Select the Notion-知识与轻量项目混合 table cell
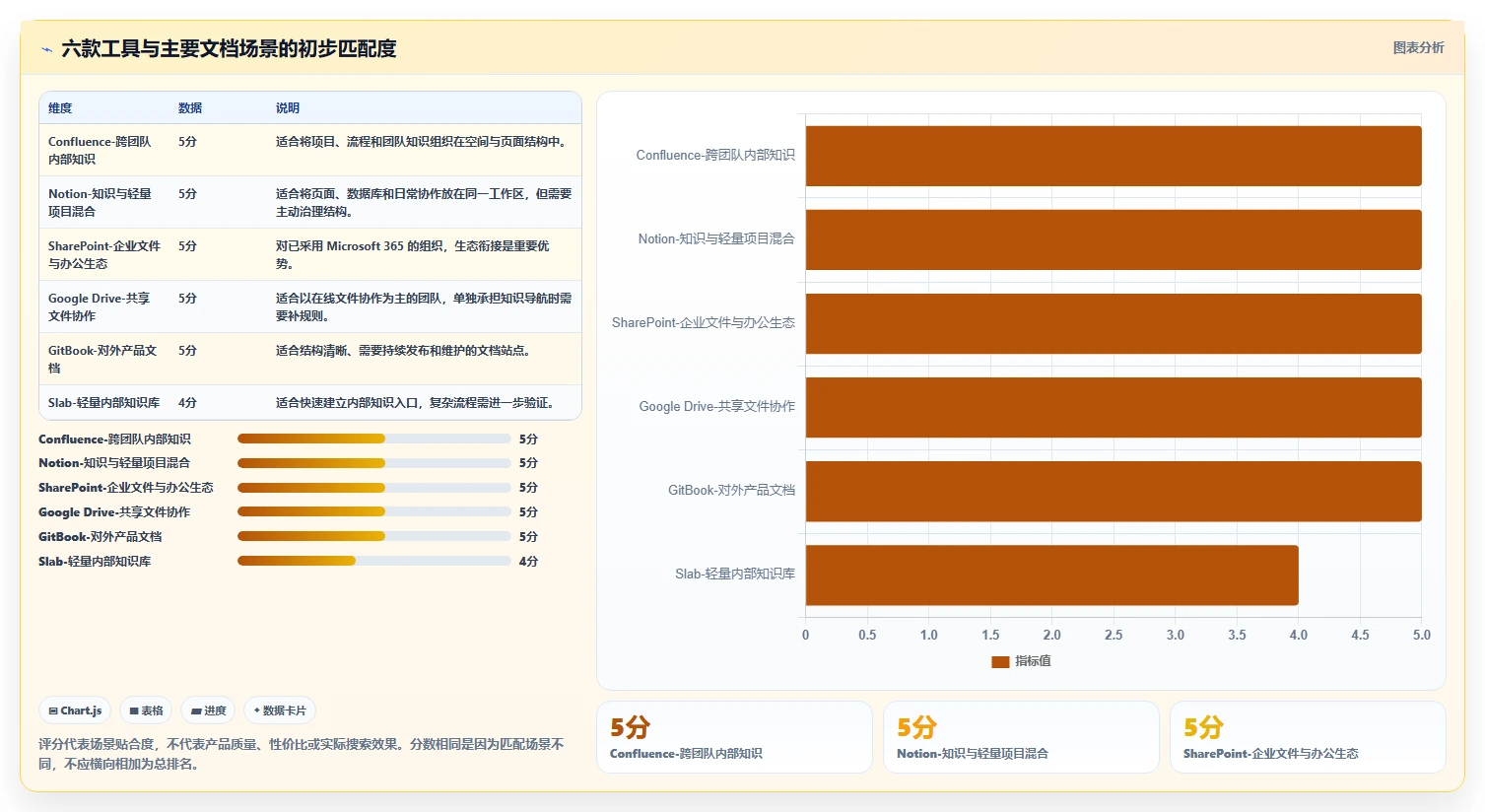The image size is (1485, 812). click(x=104, y=202)
